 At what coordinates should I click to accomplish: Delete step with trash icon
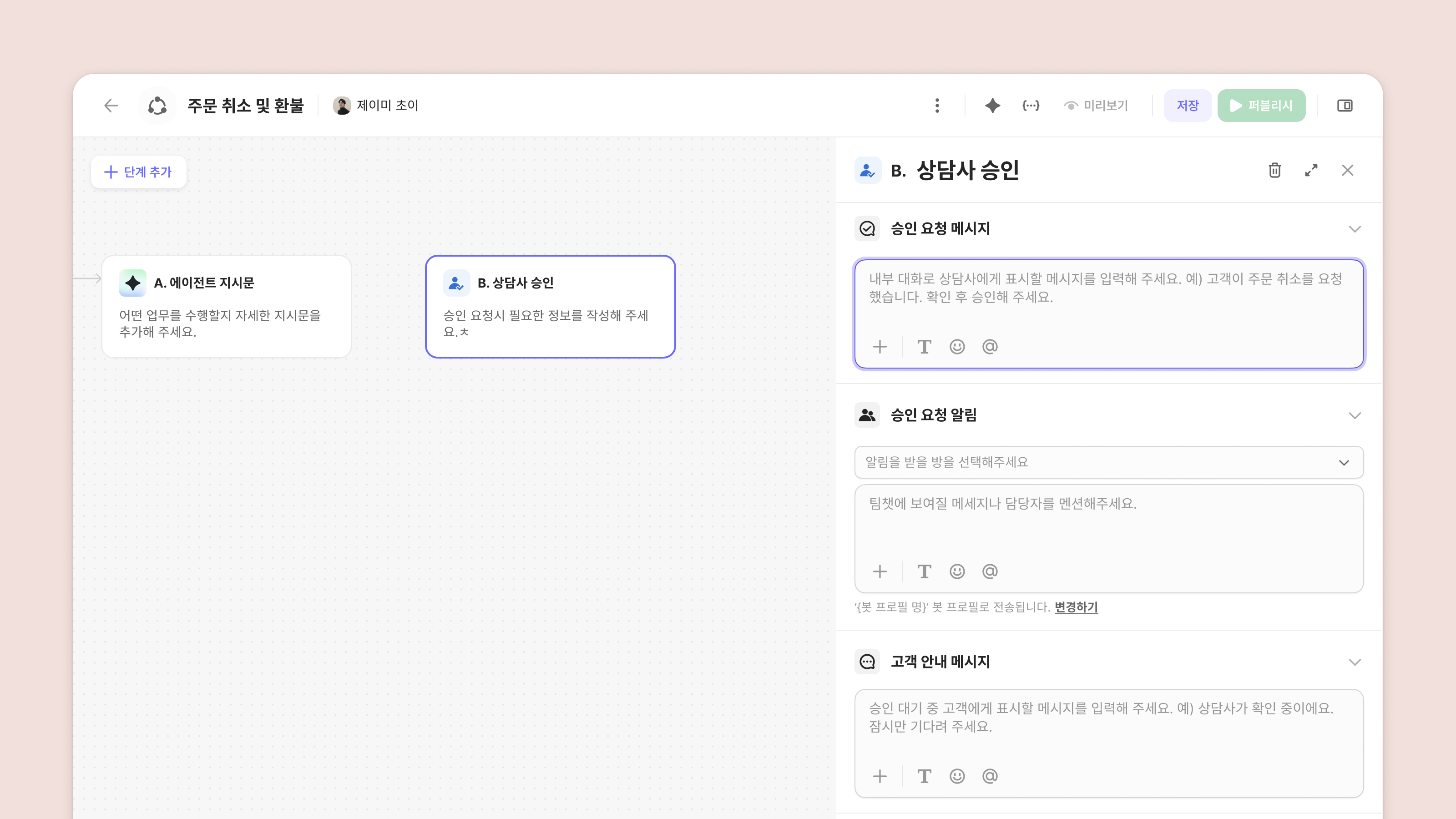(1274, 170)
